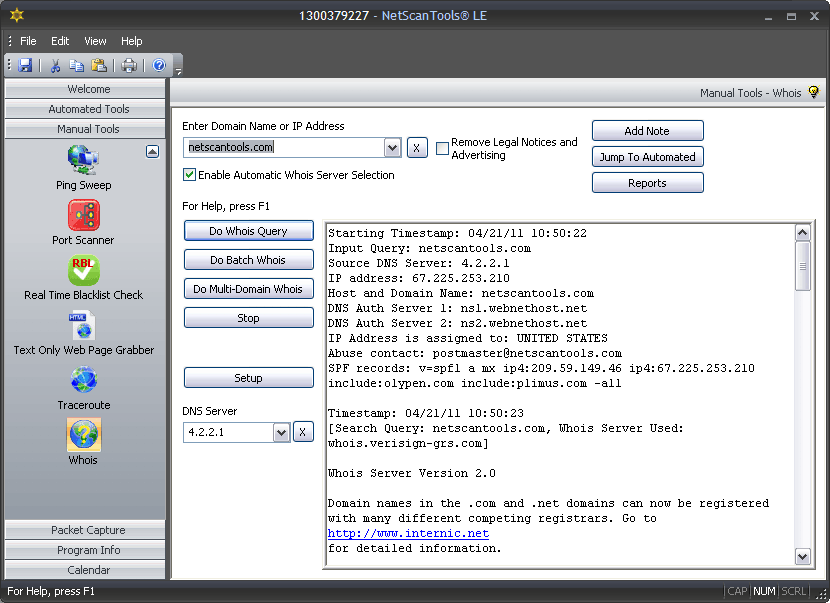This screenshot has width=830, height=603.
Task: Open the Program Info panel
Action: point(85,550)
